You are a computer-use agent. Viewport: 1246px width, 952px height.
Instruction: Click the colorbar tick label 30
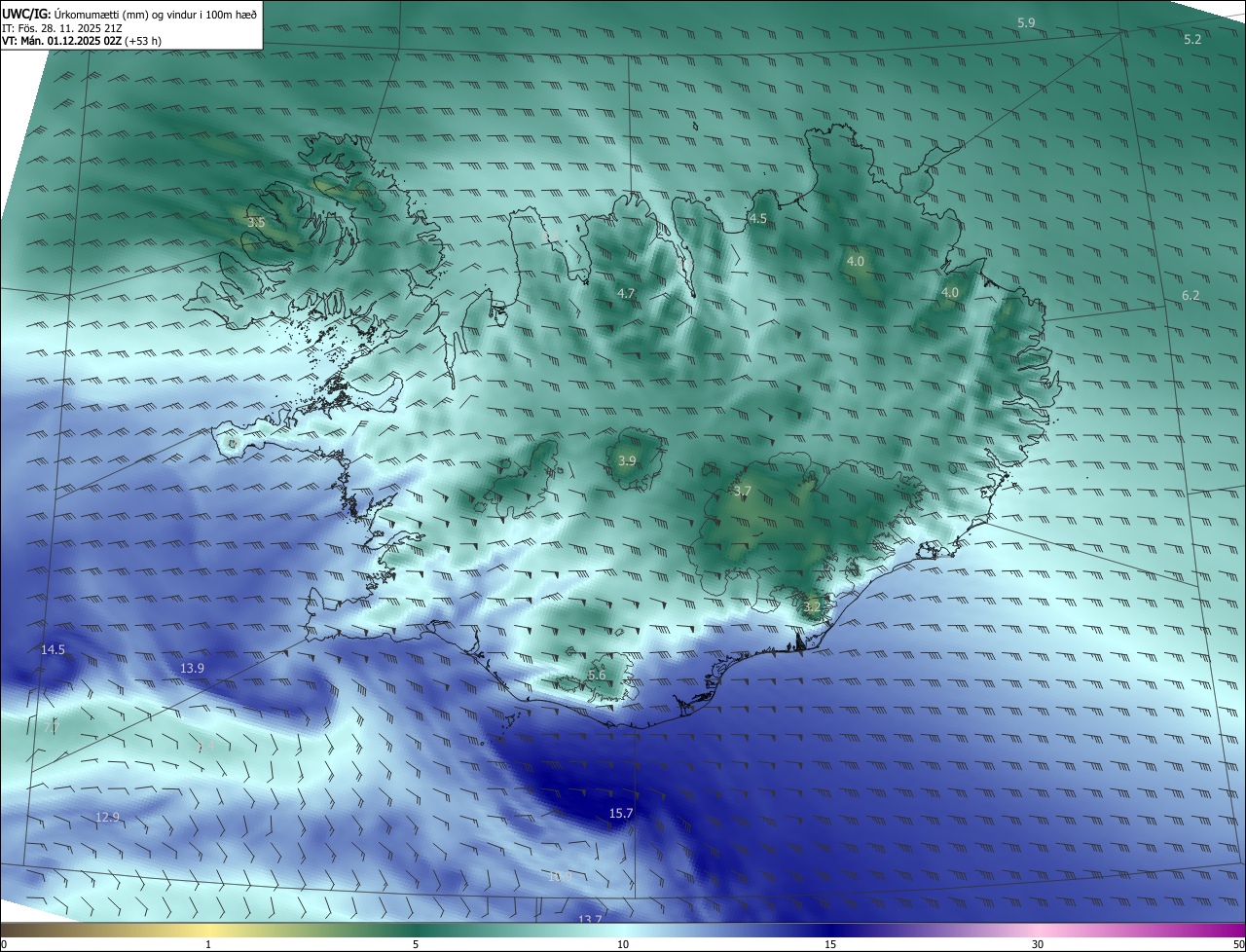pyautogui.click(x=1038, y=944)
